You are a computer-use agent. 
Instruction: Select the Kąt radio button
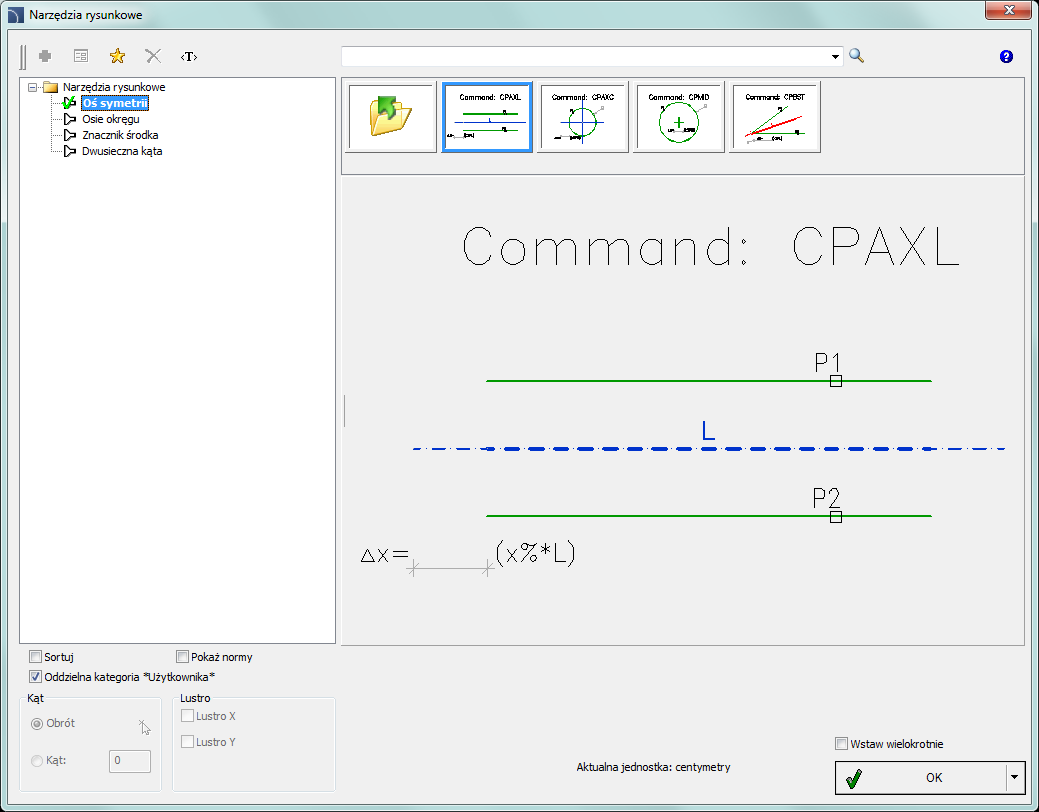pyautogui.click(x=37, y=761)
